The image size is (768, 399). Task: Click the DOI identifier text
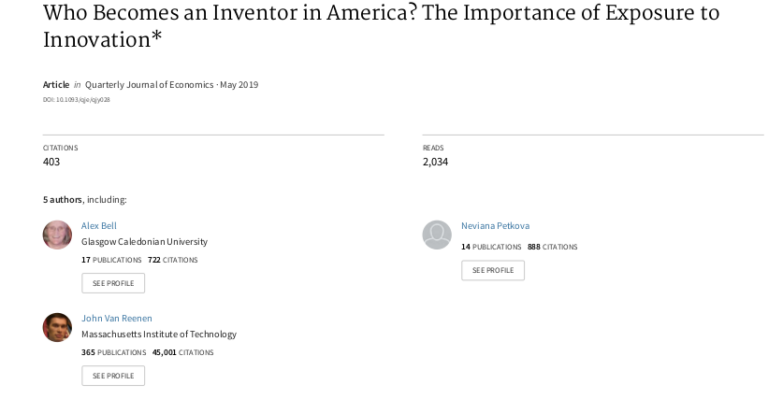(x=76, y=99)
